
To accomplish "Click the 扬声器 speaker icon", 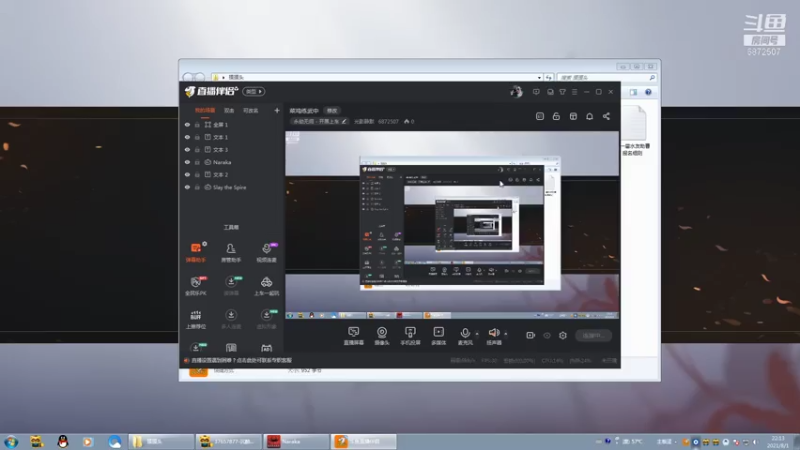I will coord(494,333).
